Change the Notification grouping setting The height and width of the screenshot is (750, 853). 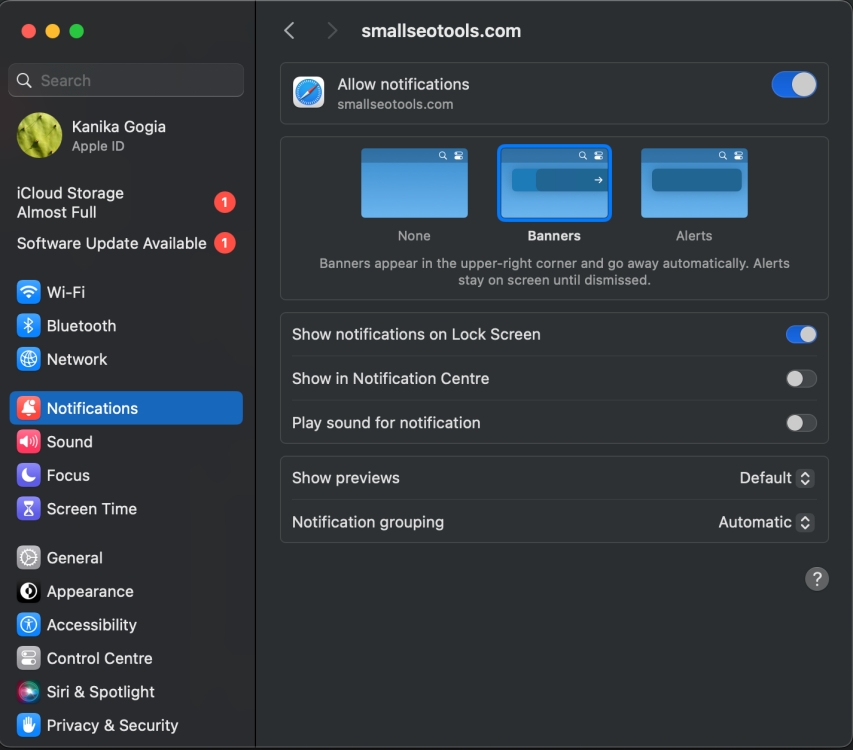[x=765, y=522]
